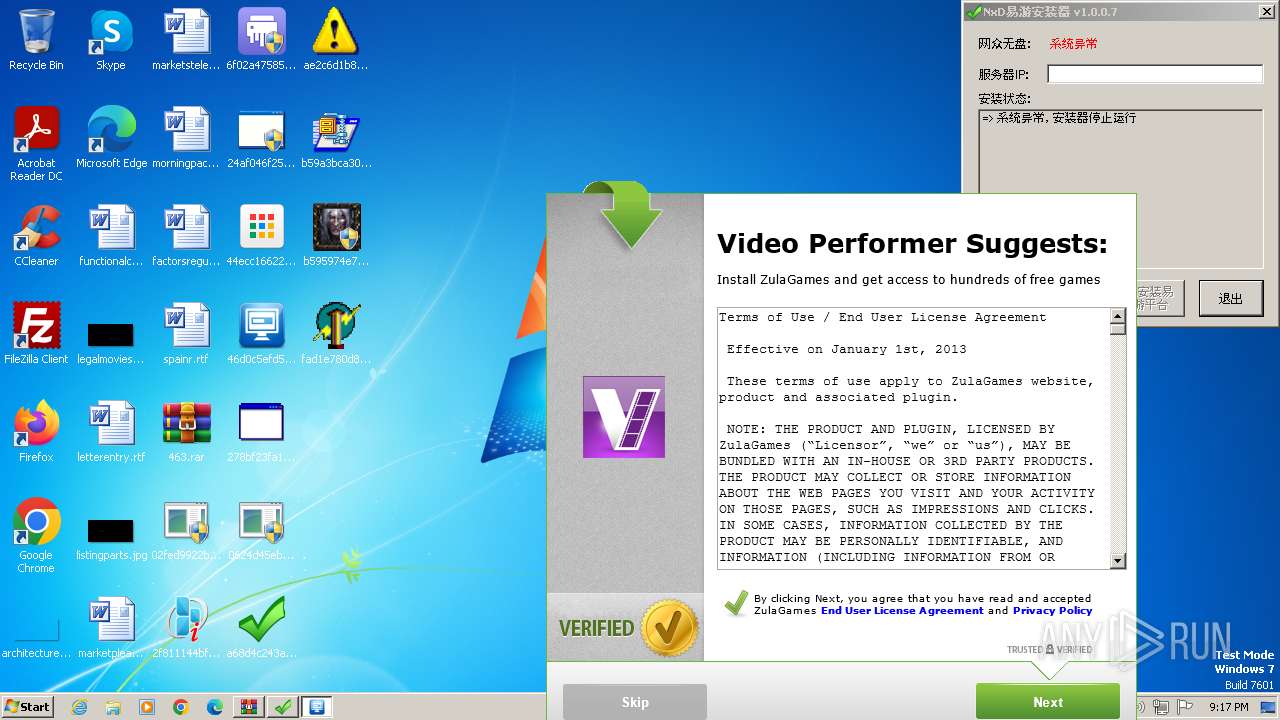The height and width of the screenshot is (720, 1280).
Task: Select the letterentry.rtf document
Action: (111, 432)
